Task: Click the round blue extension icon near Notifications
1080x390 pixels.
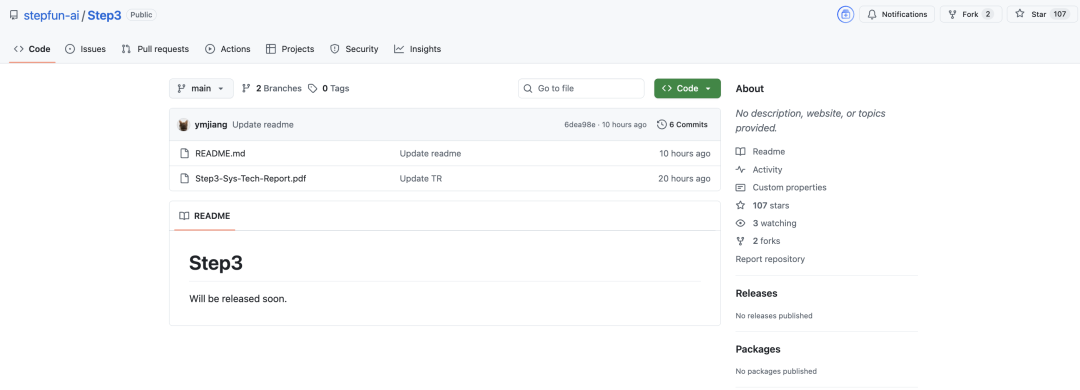Action: coord(845,14)
